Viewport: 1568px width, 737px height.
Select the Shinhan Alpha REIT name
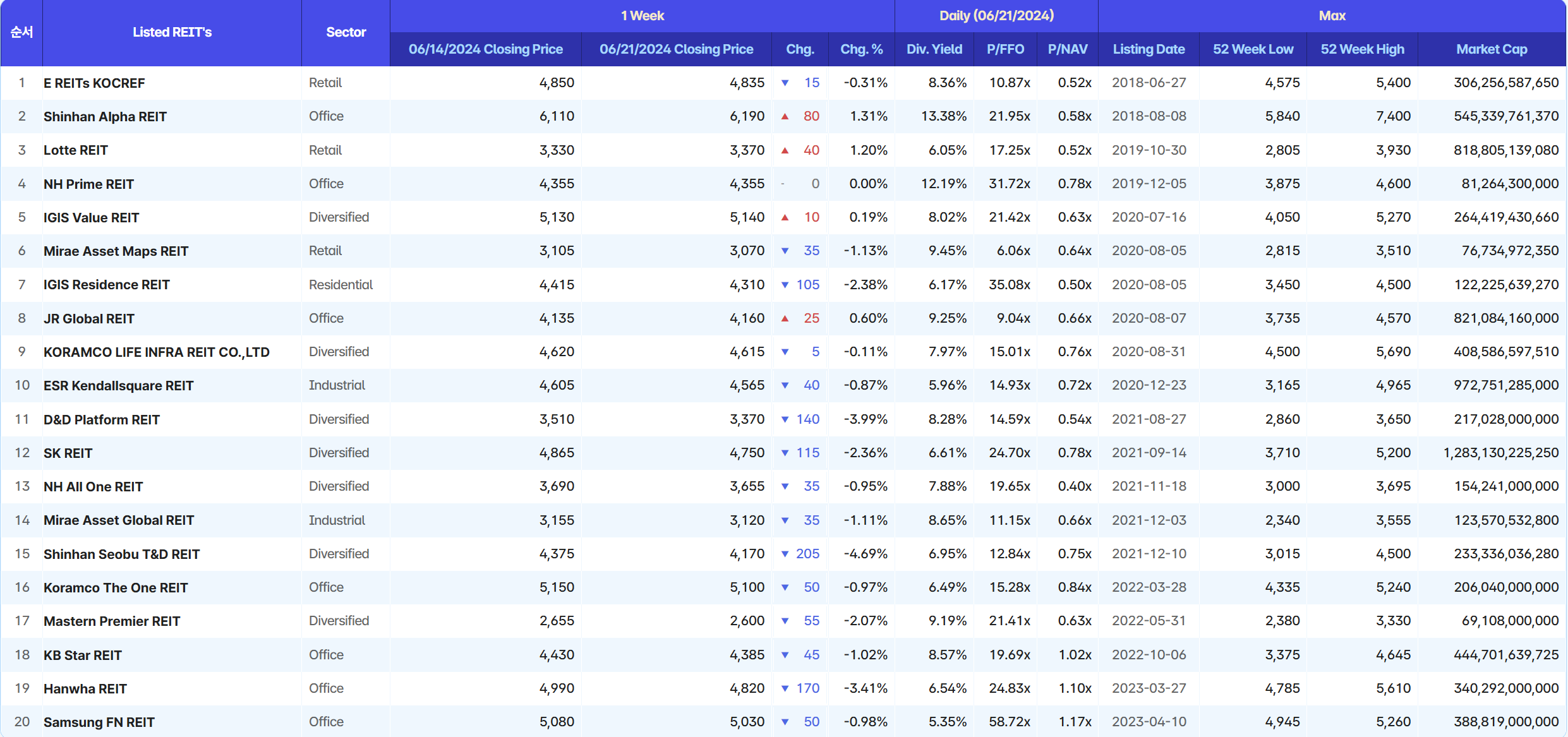coord(105,117)
